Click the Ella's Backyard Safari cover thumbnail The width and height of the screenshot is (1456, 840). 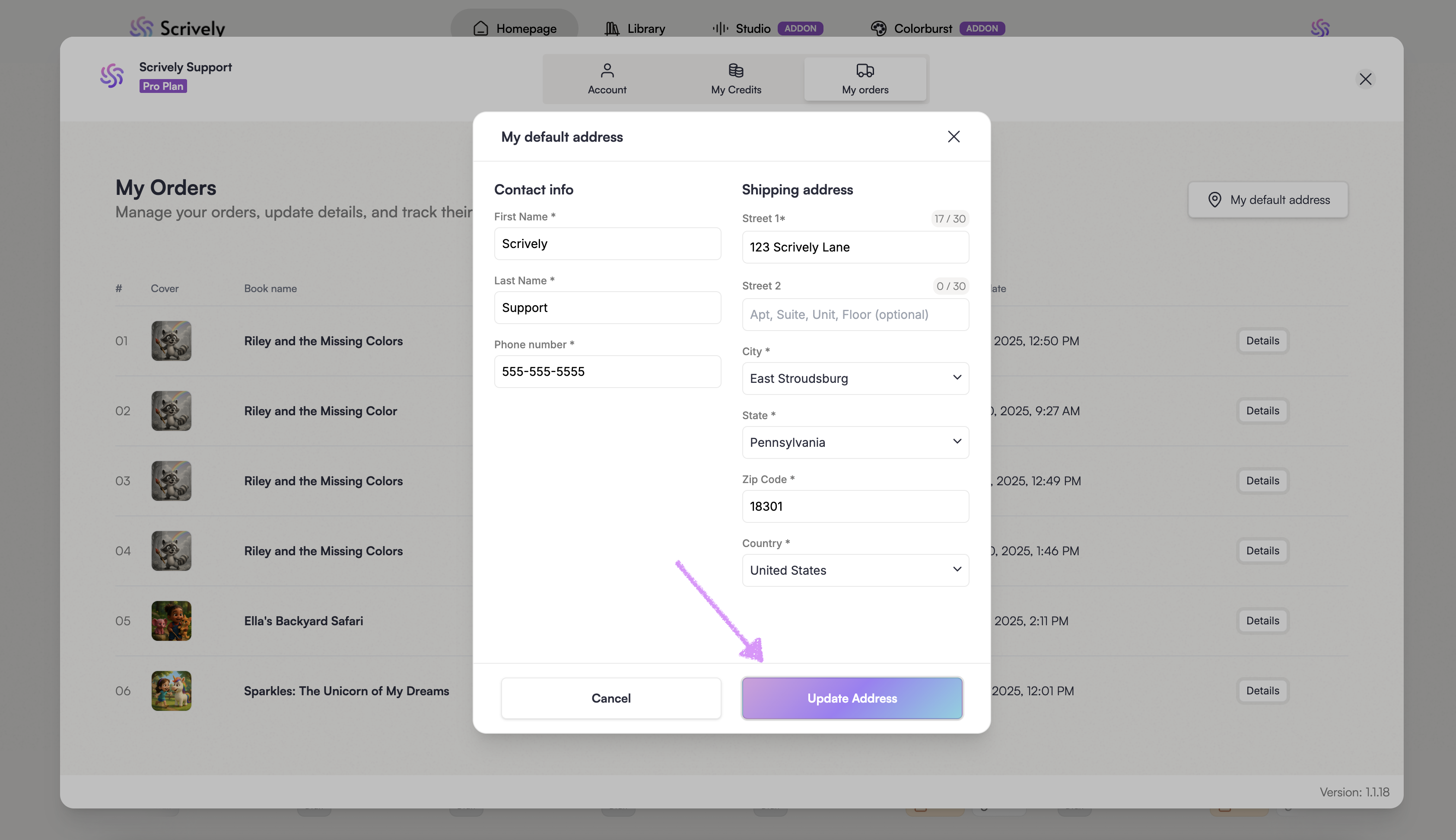[x=172, y=621]
